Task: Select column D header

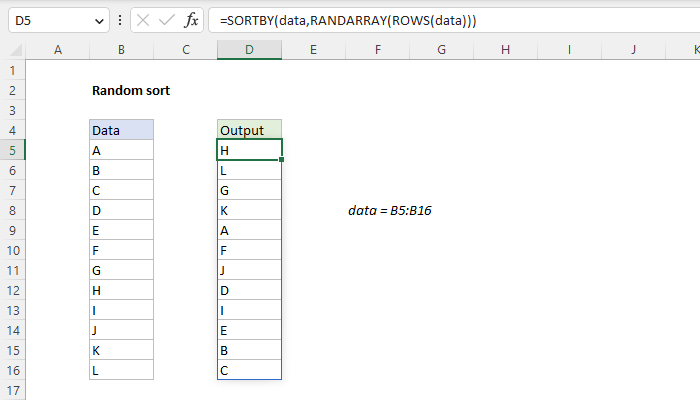Action: (x=250, y=50)
